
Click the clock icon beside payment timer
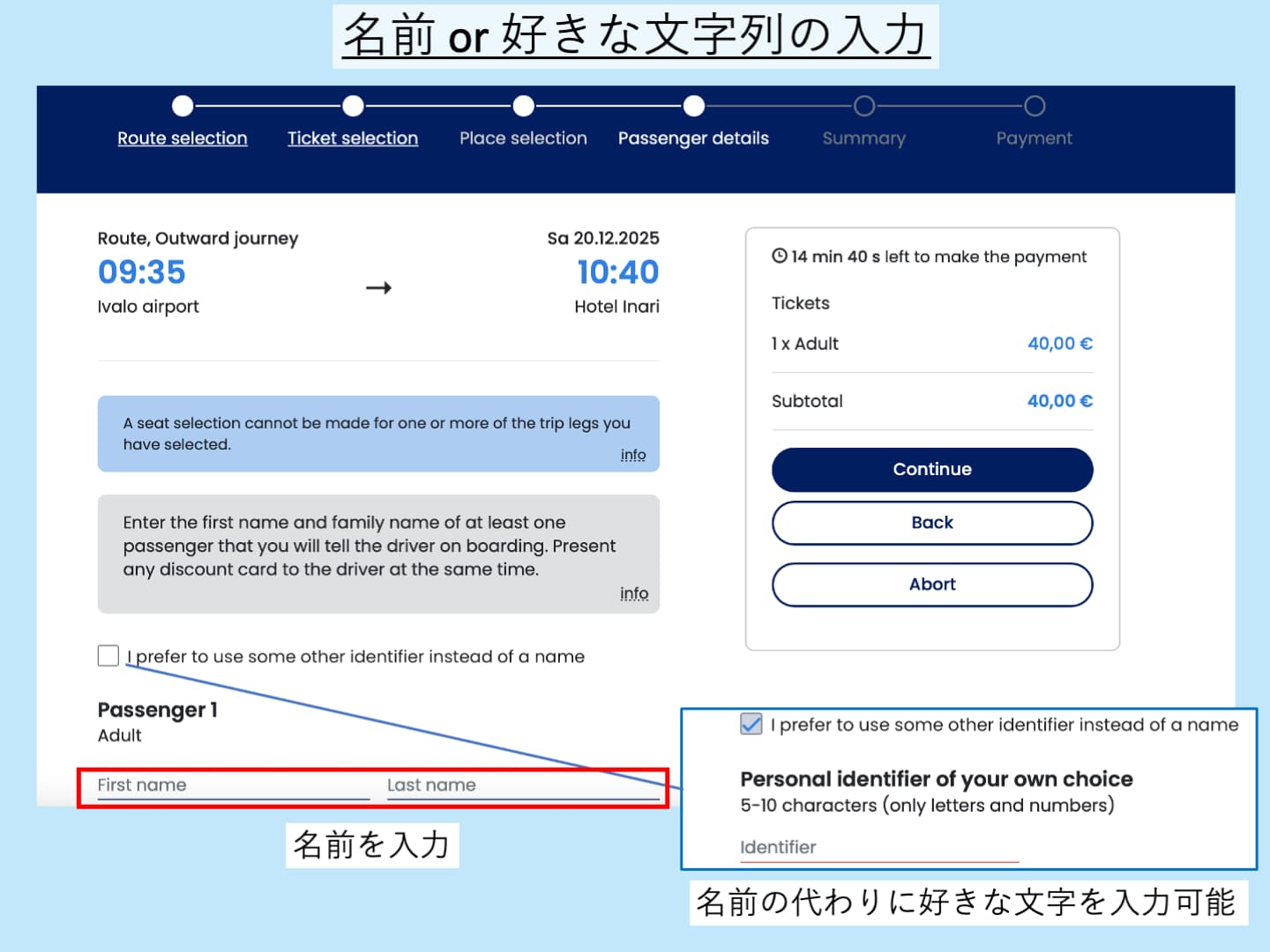[x=780, y=257]
